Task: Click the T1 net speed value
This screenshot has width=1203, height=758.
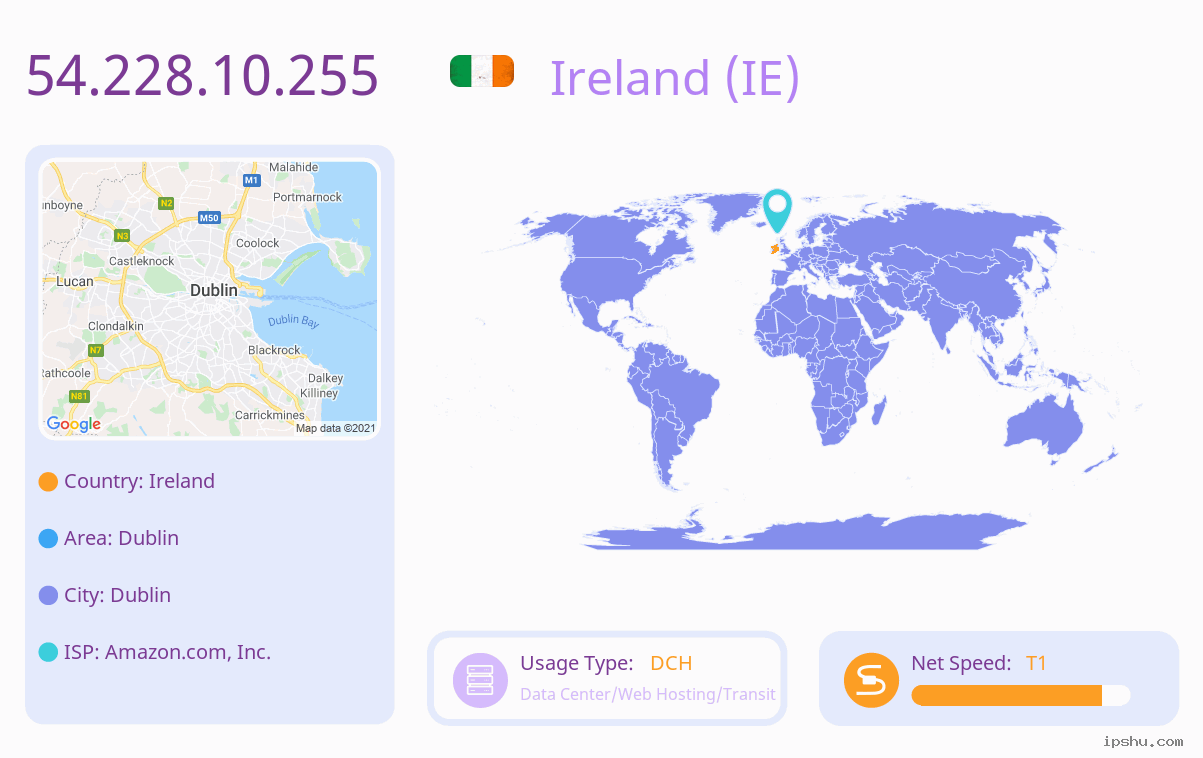Action: tap(1036, 663)
